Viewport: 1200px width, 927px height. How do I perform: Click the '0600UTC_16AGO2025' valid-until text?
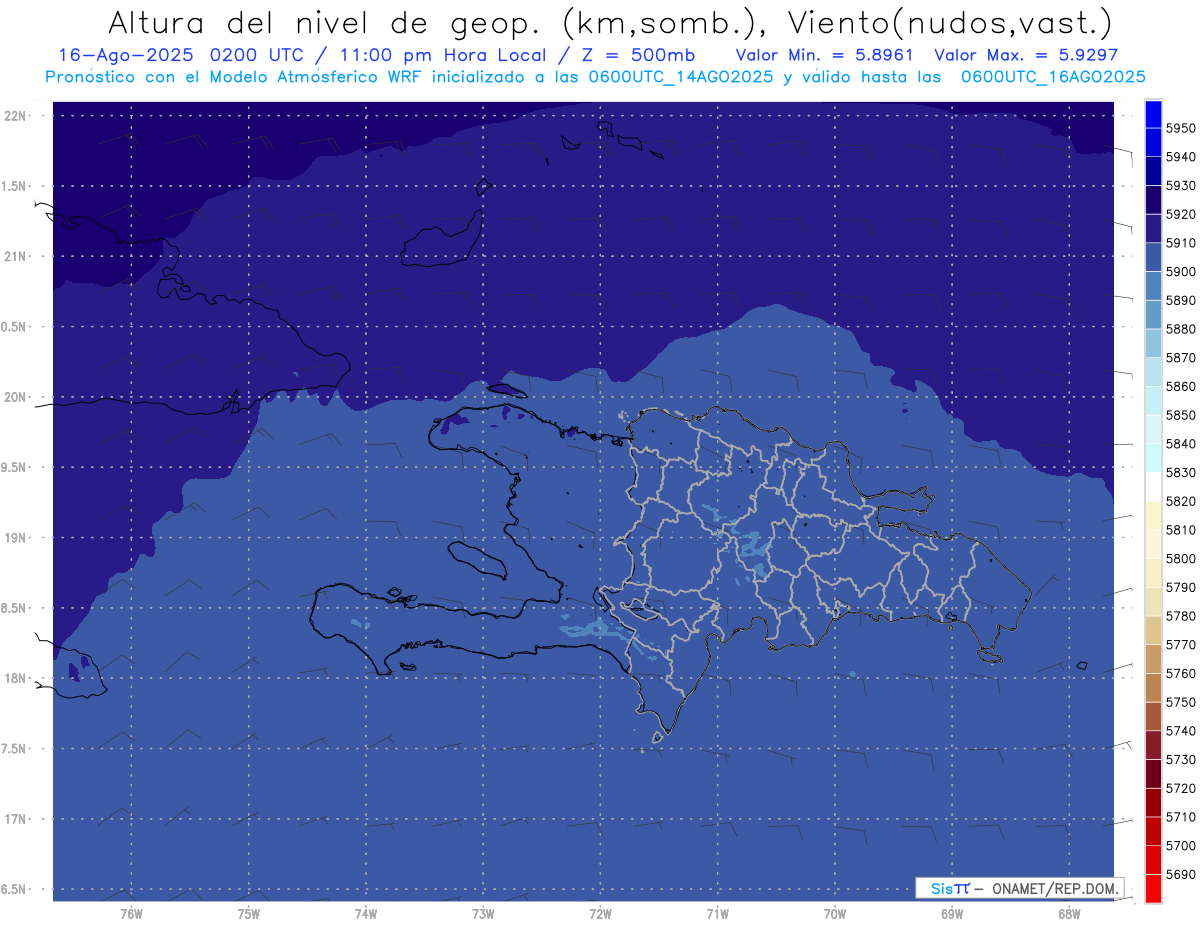pos(1053,77)
